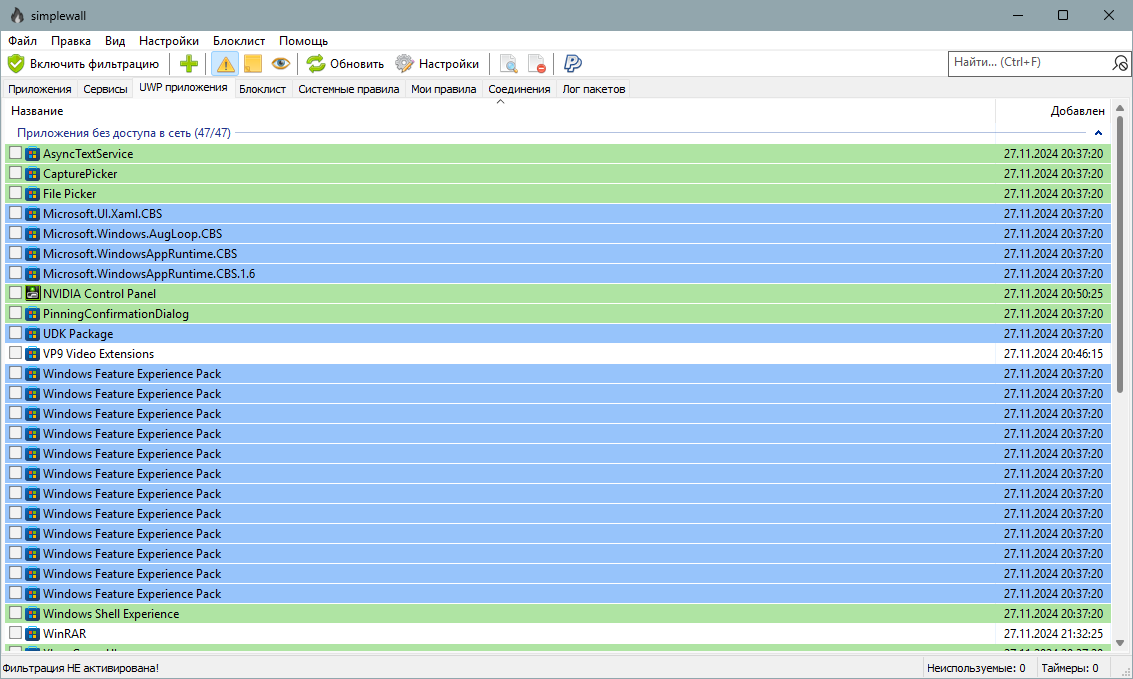Click the PinningConfirmationDialog app icon
Image resolution: width=1133 pixels, height=679 pixels.
(33, 313)
